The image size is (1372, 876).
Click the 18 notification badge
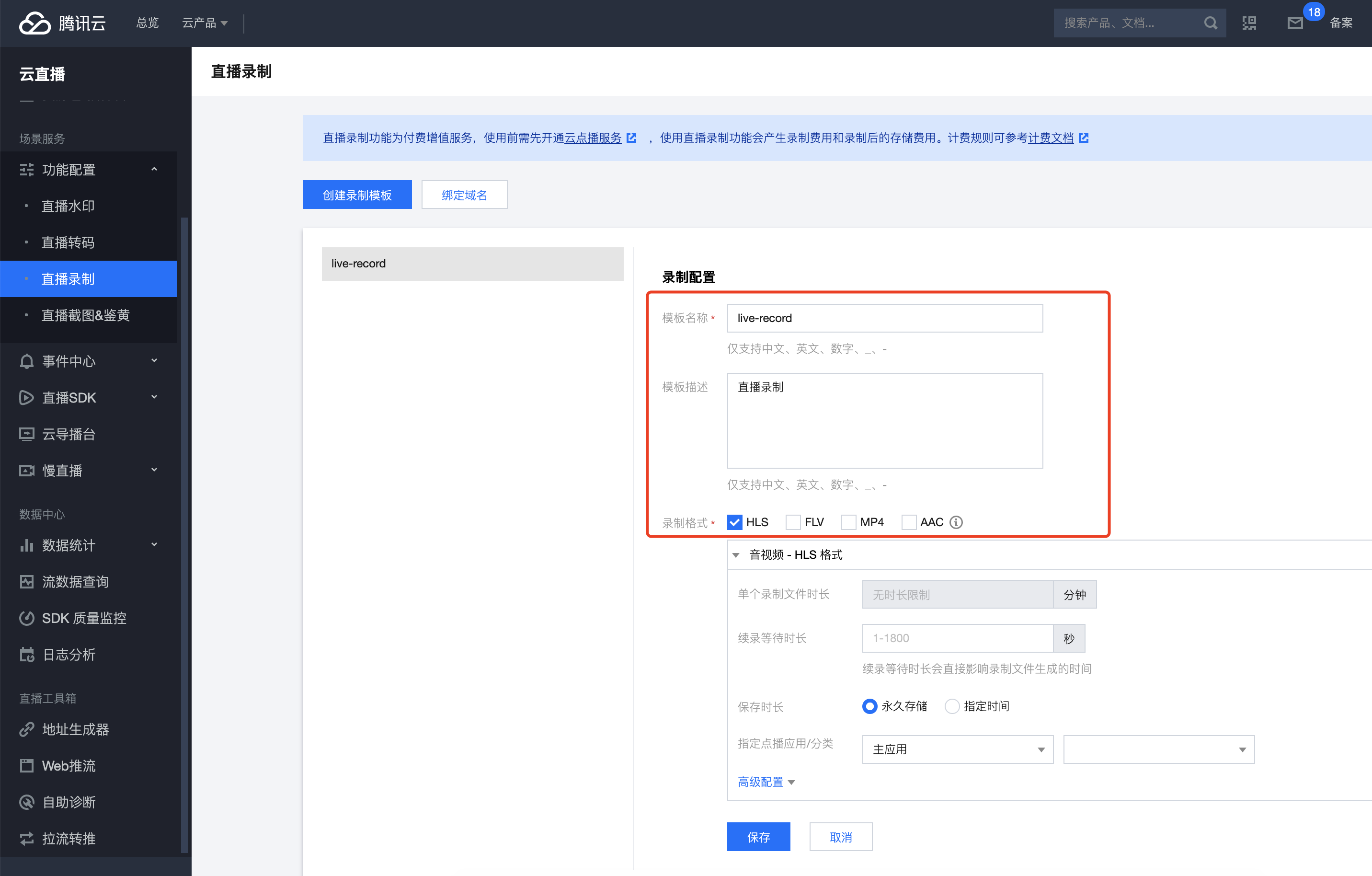(1314, 12)
